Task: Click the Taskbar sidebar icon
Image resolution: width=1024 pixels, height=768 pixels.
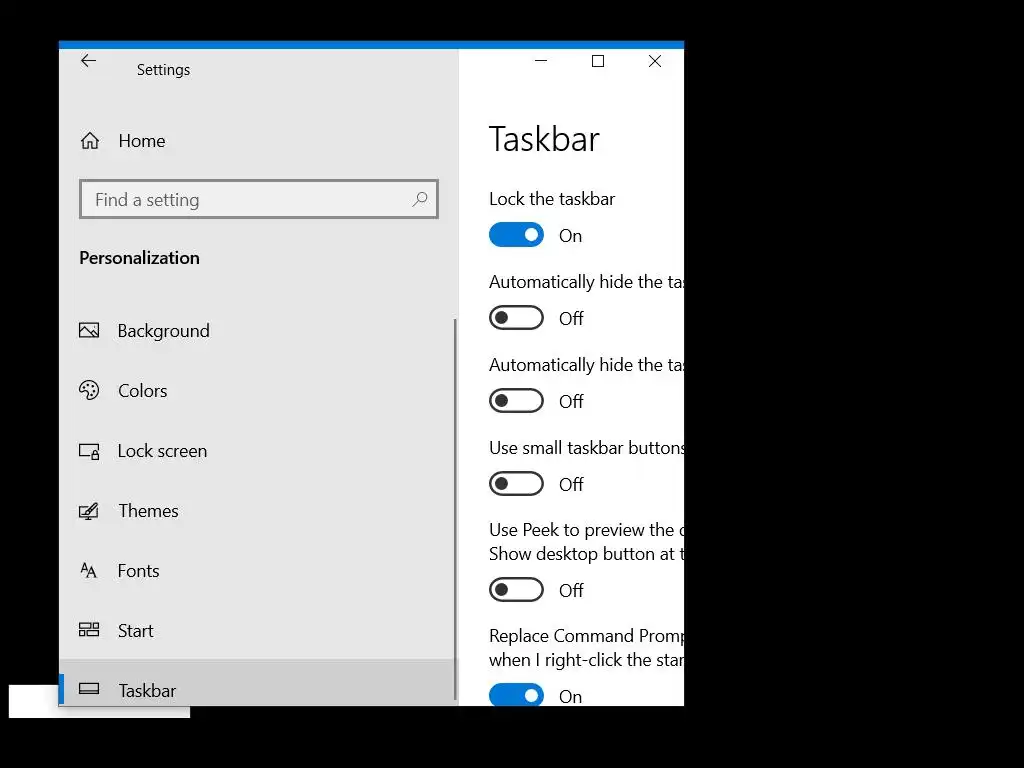Action: coord(89,688)
